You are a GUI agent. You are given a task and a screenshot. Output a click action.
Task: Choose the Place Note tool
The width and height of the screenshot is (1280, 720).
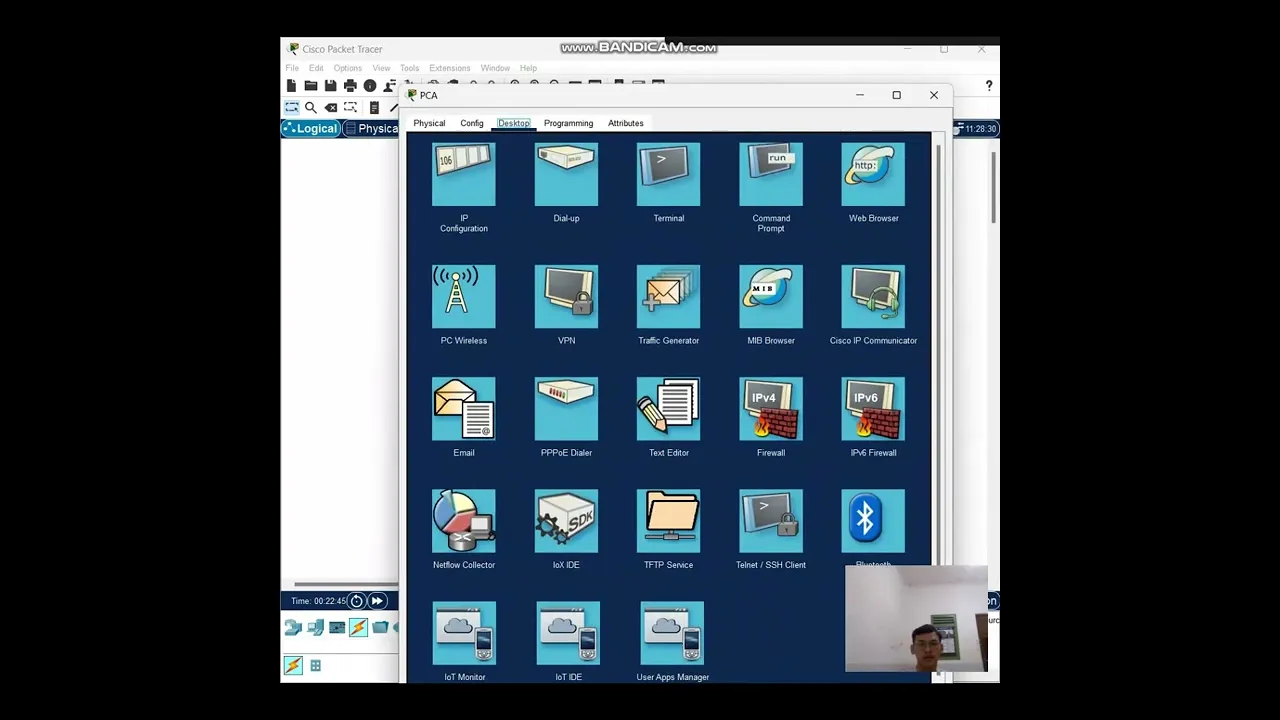[x=374, y=107]
